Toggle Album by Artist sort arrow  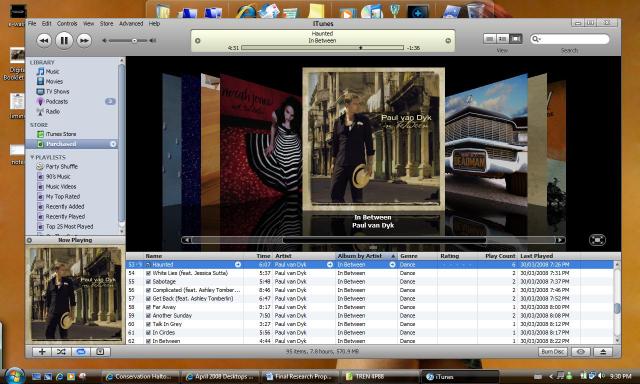coord(393,256)
